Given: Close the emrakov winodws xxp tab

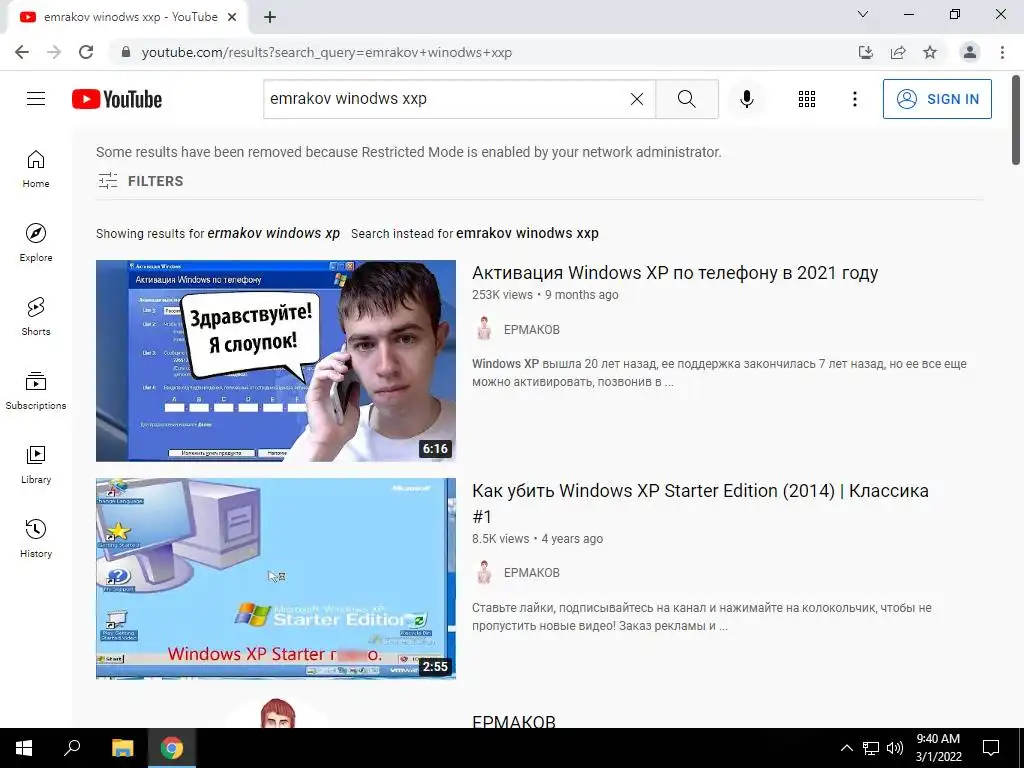Looking at the screenshot, I should click(x=232, y=18).
